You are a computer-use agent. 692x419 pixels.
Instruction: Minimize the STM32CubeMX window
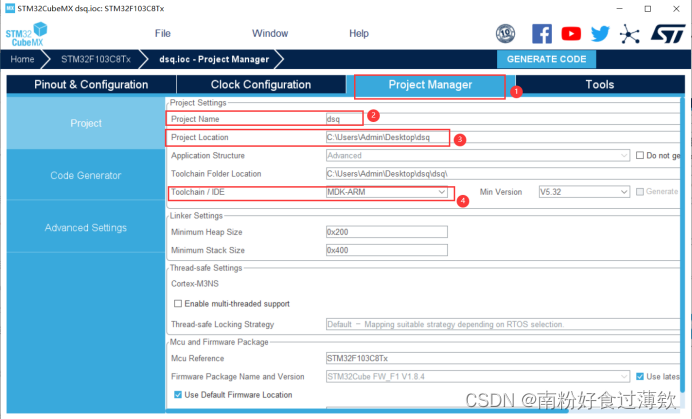[x=619, y=8]
